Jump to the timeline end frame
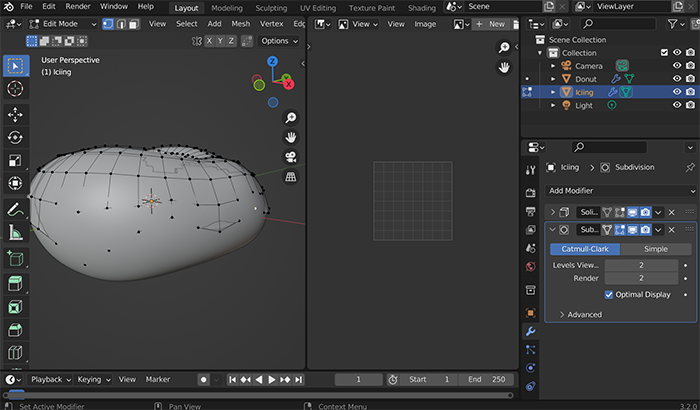The height and width of the screenshot is (410, 700). point(297,380)
